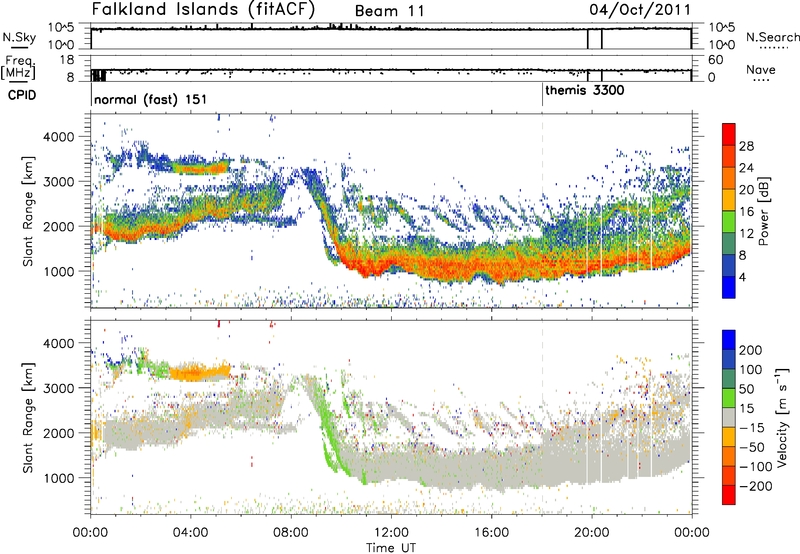The image size is (800, 554).
Task: Click the '08:00' time axis tick label
Action: 291,533
